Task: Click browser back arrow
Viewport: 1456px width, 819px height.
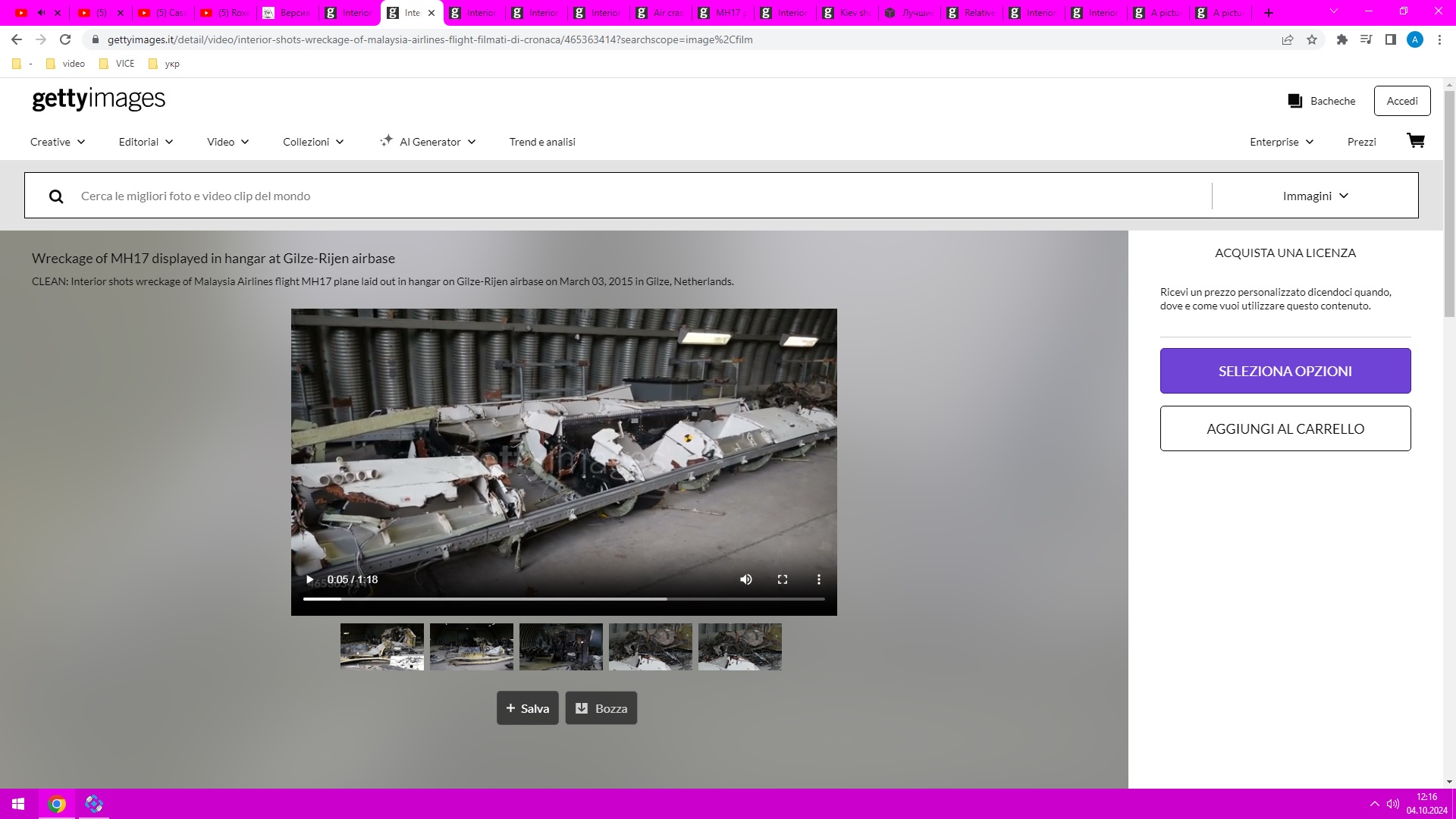Action: pos(17,39)
